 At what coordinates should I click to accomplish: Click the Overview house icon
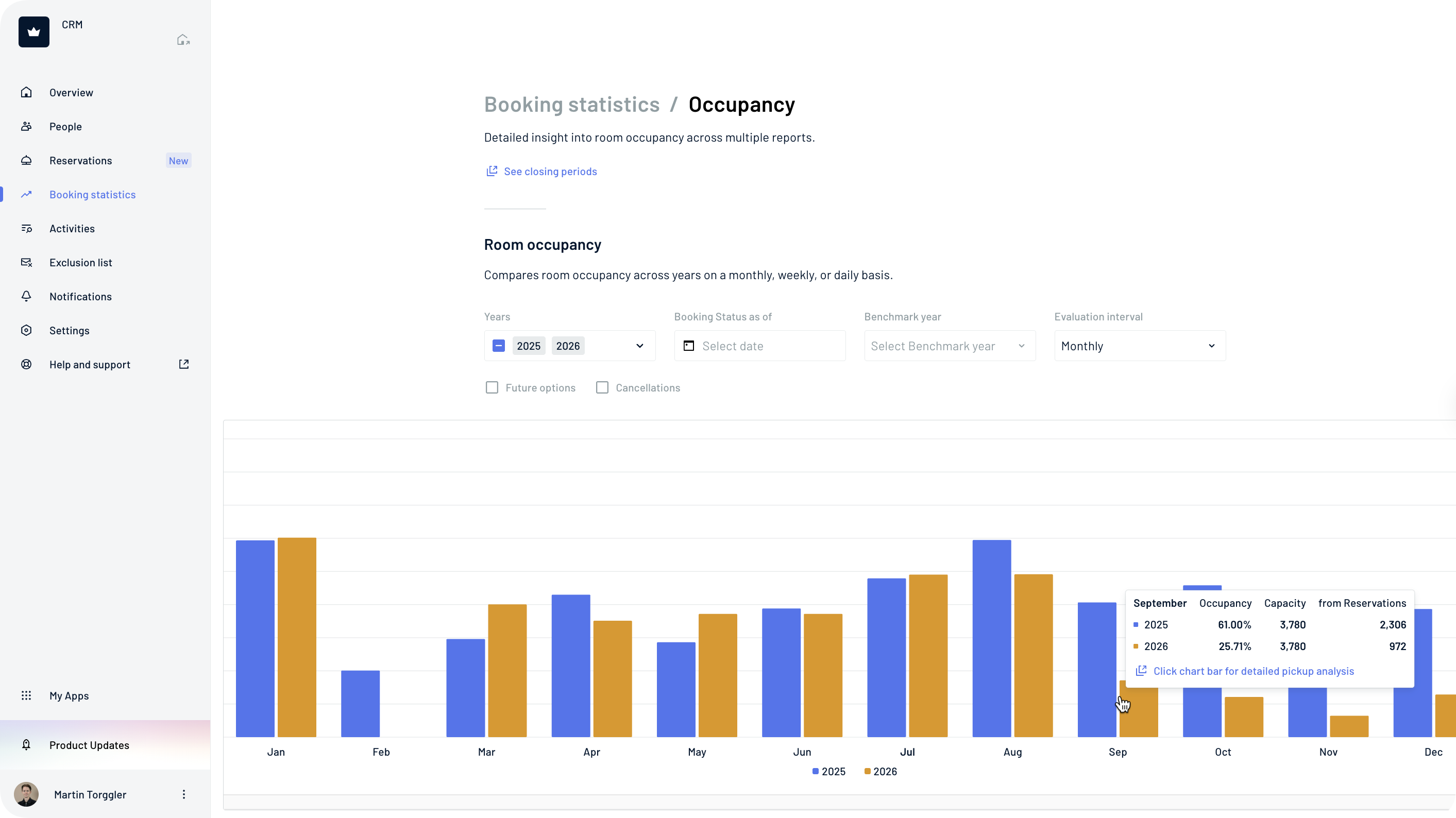(26, 92)
